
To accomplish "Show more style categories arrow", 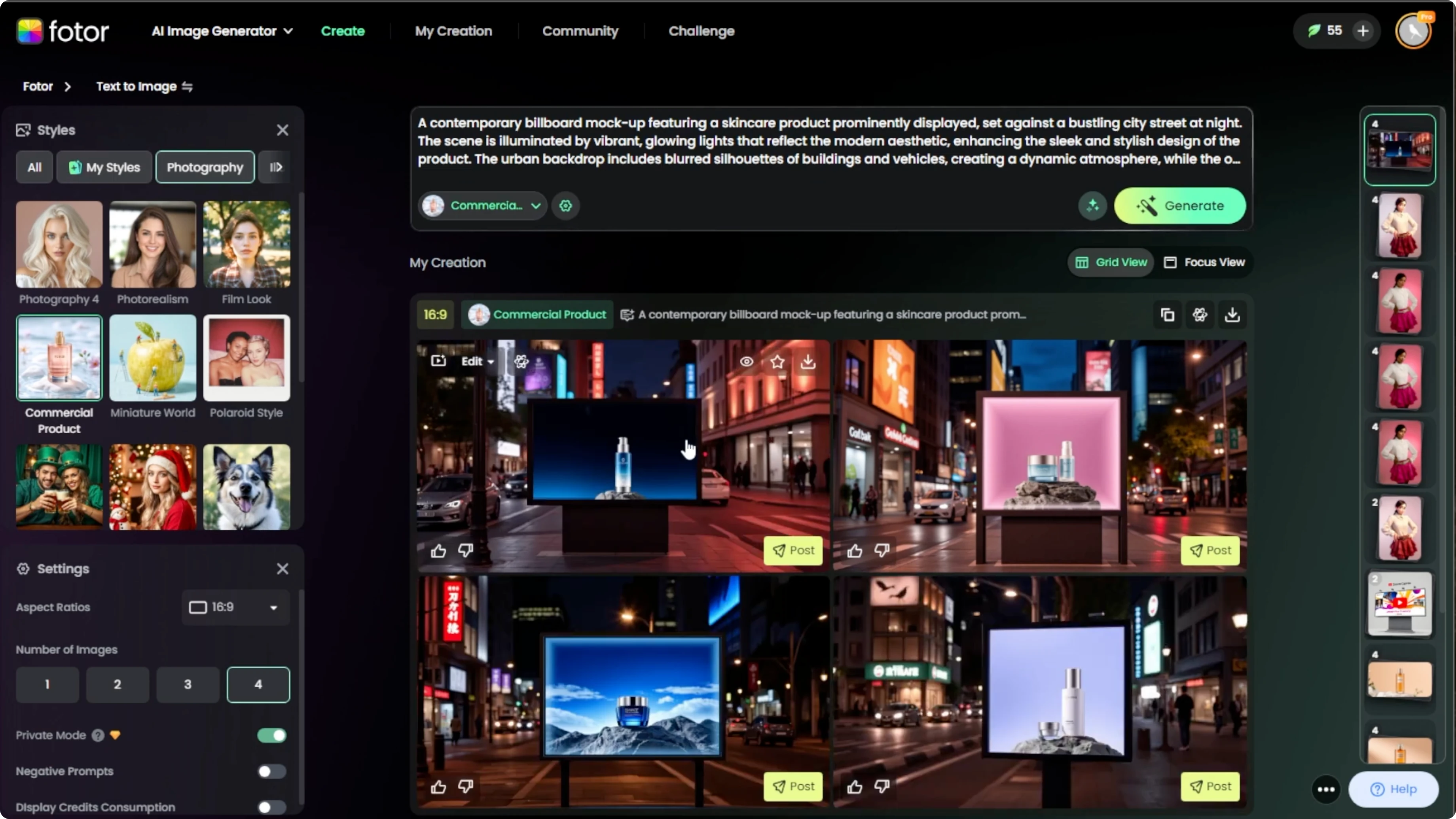I will [x=275, y=167].
